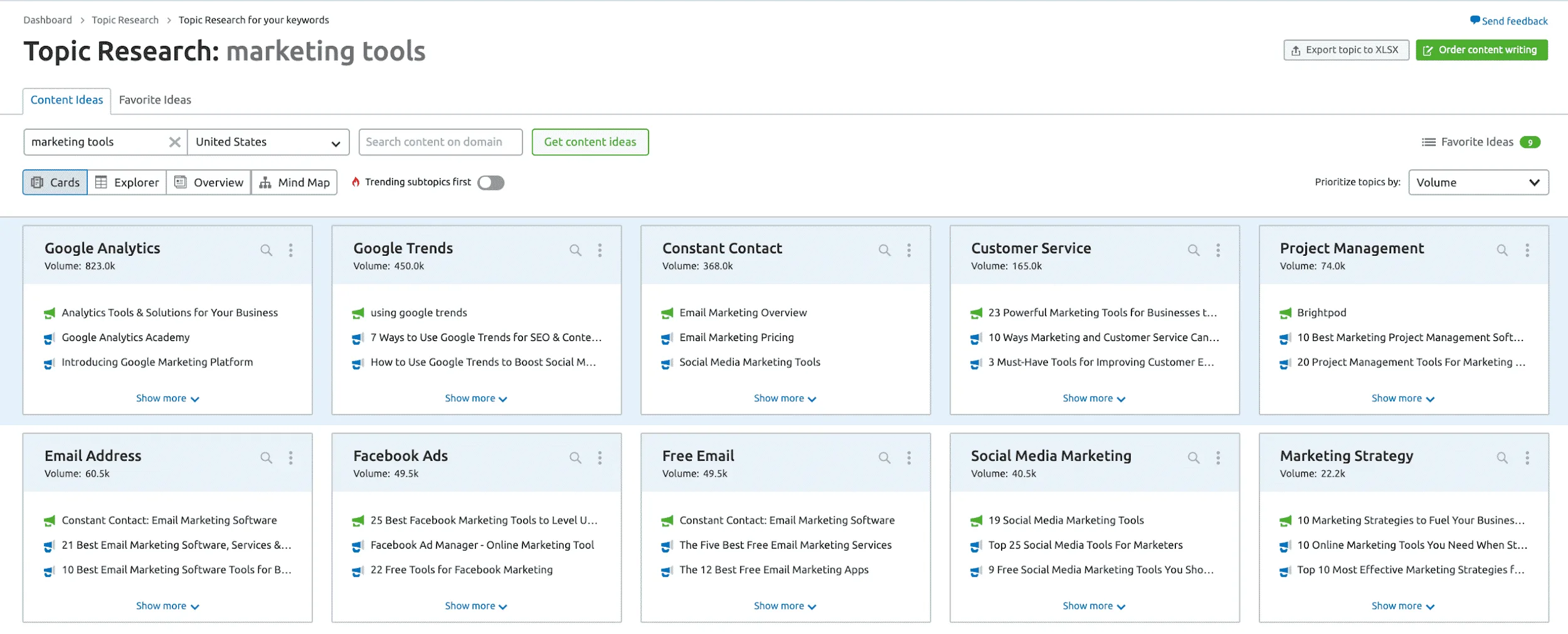Image resolution: width=1568 pixels, height=634 pixels.
Task: Go to Topic Research via breadcrumb
Action: pos(125,20)
